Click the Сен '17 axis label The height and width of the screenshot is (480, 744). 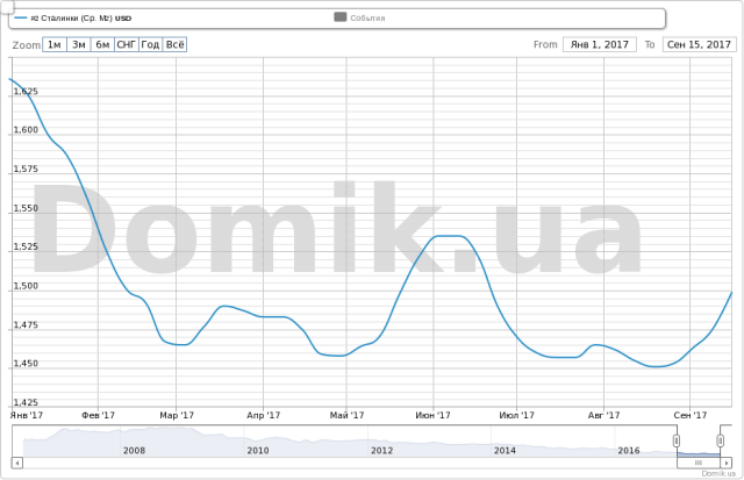690,415
